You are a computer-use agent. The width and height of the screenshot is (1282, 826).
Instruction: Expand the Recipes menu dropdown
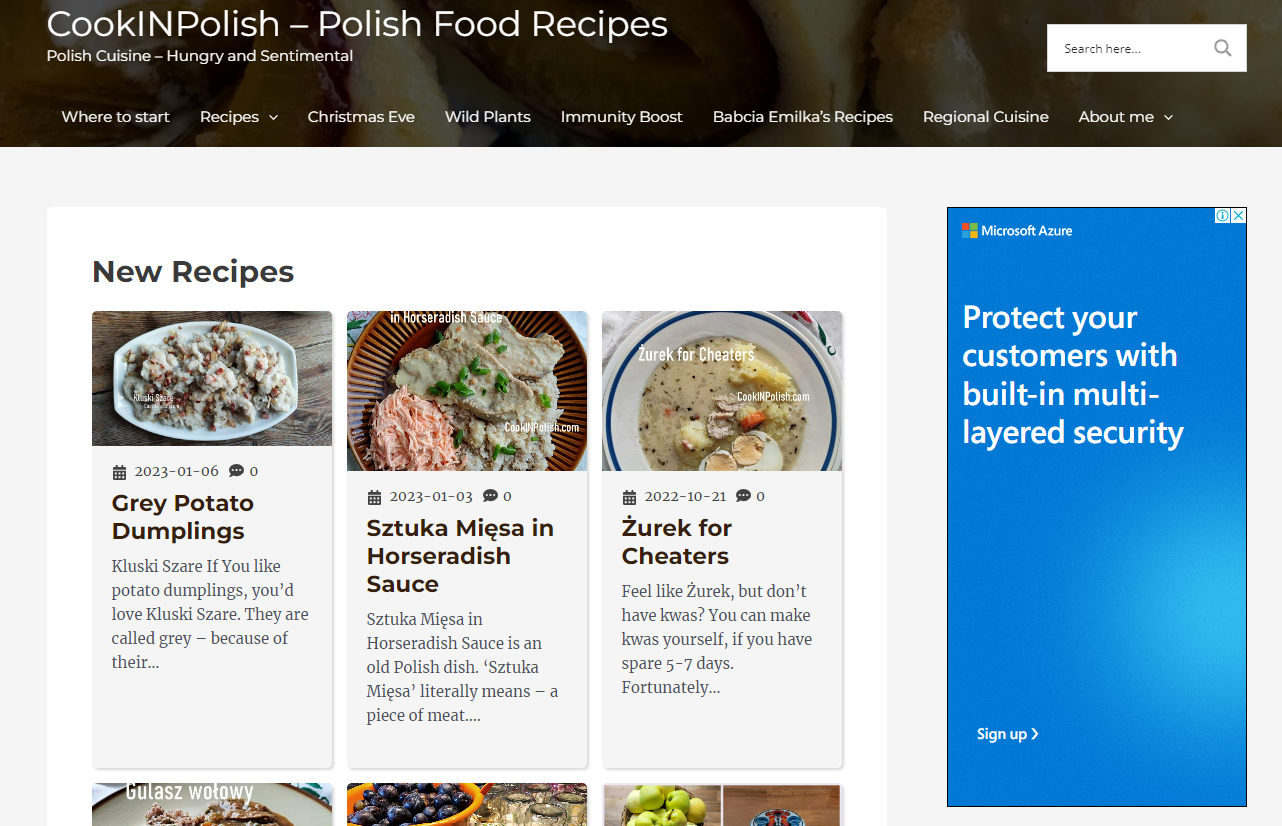coord(273,118)
